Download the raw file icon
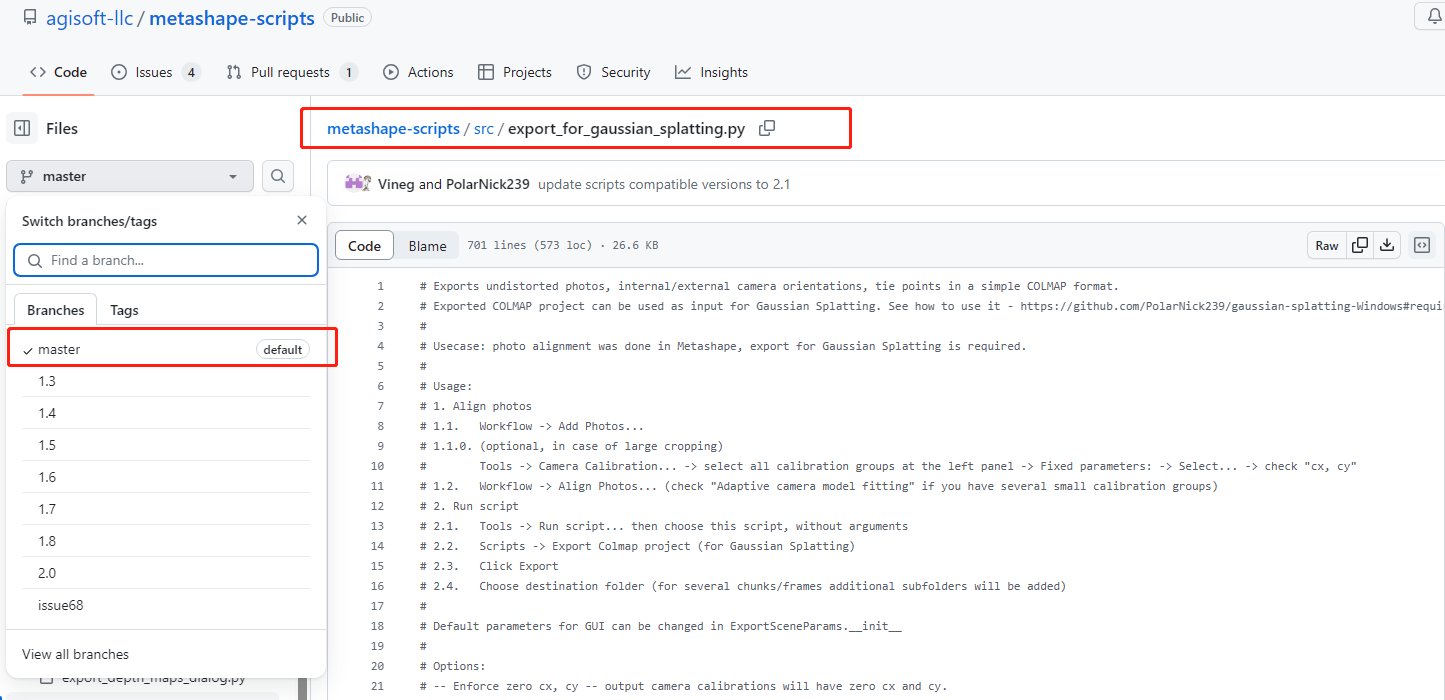Image resolution: width=1445 pixels, height=700 pixels. coord(1387,245)
